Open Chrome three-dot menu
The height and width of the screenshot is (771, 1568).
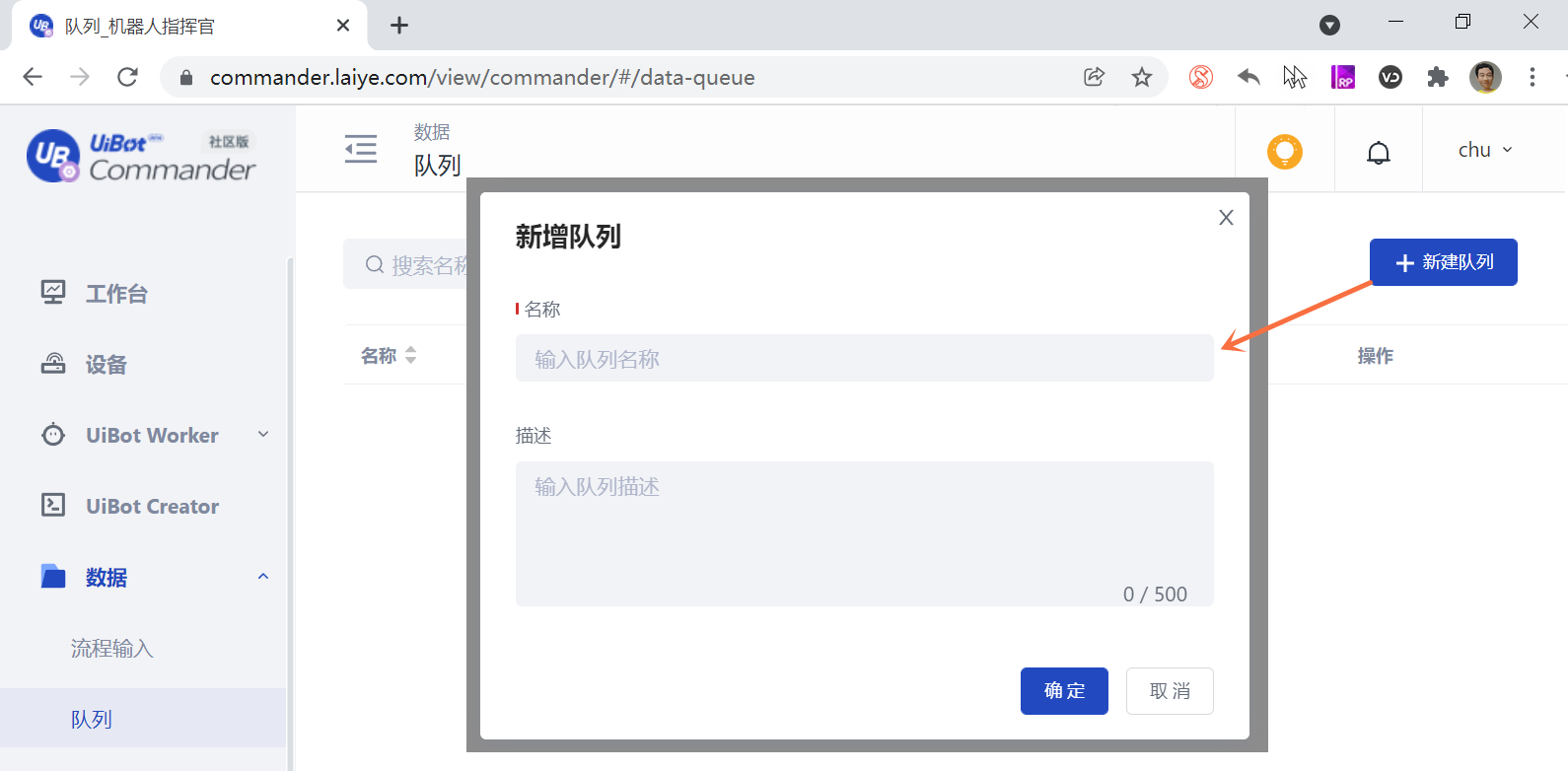pos(1532,77)
